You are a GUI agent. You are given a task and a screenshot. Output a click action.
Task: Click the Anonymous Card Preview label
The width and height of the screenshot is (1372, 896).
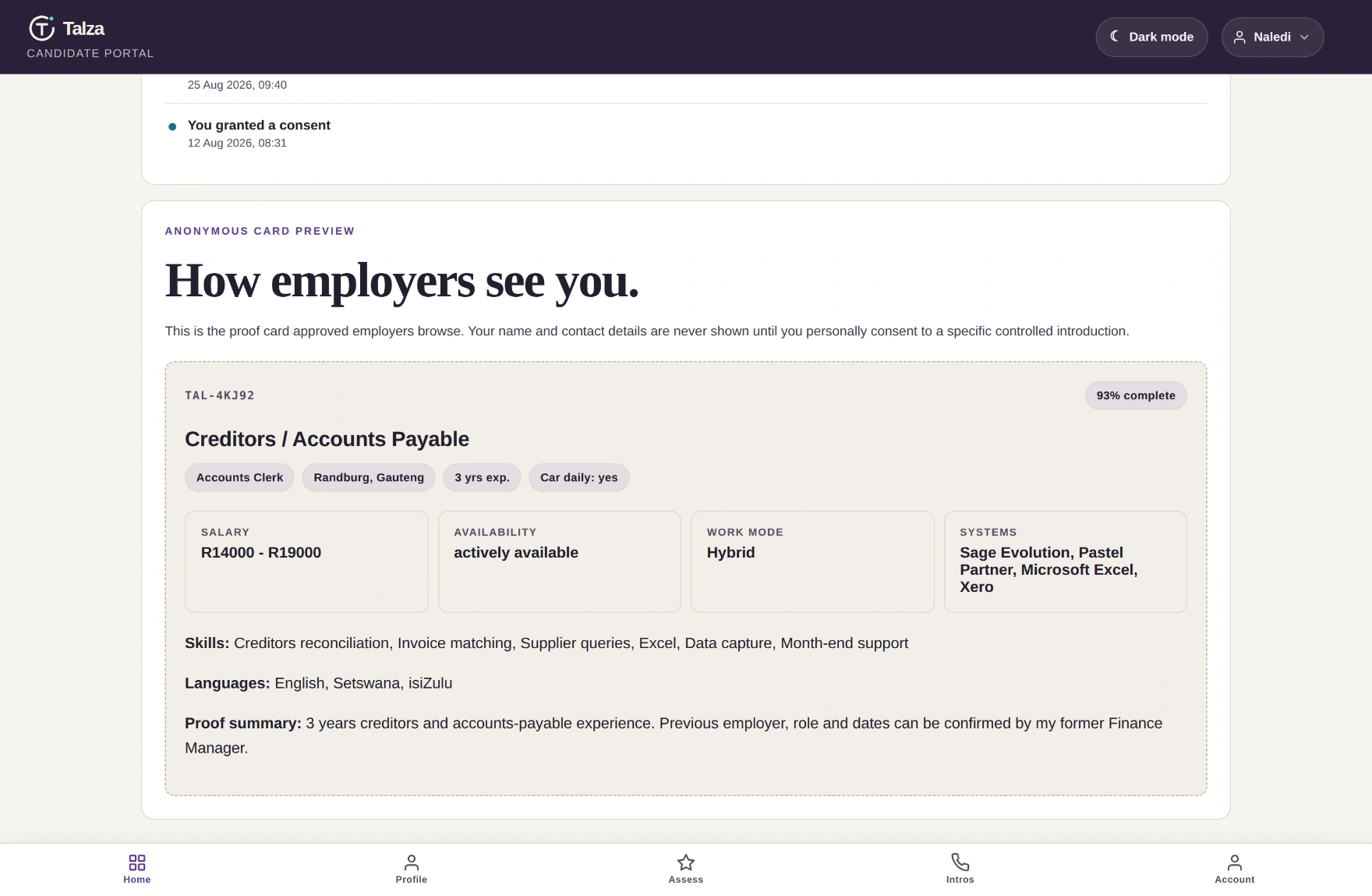coord(260,231)
